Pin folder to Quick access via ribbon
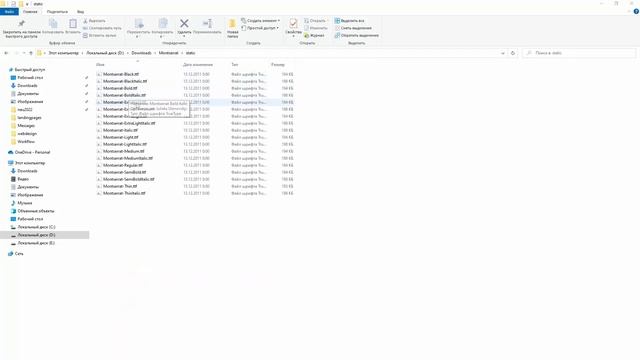The height and width of the screenshot is (360, 640). tap(21, 29)
